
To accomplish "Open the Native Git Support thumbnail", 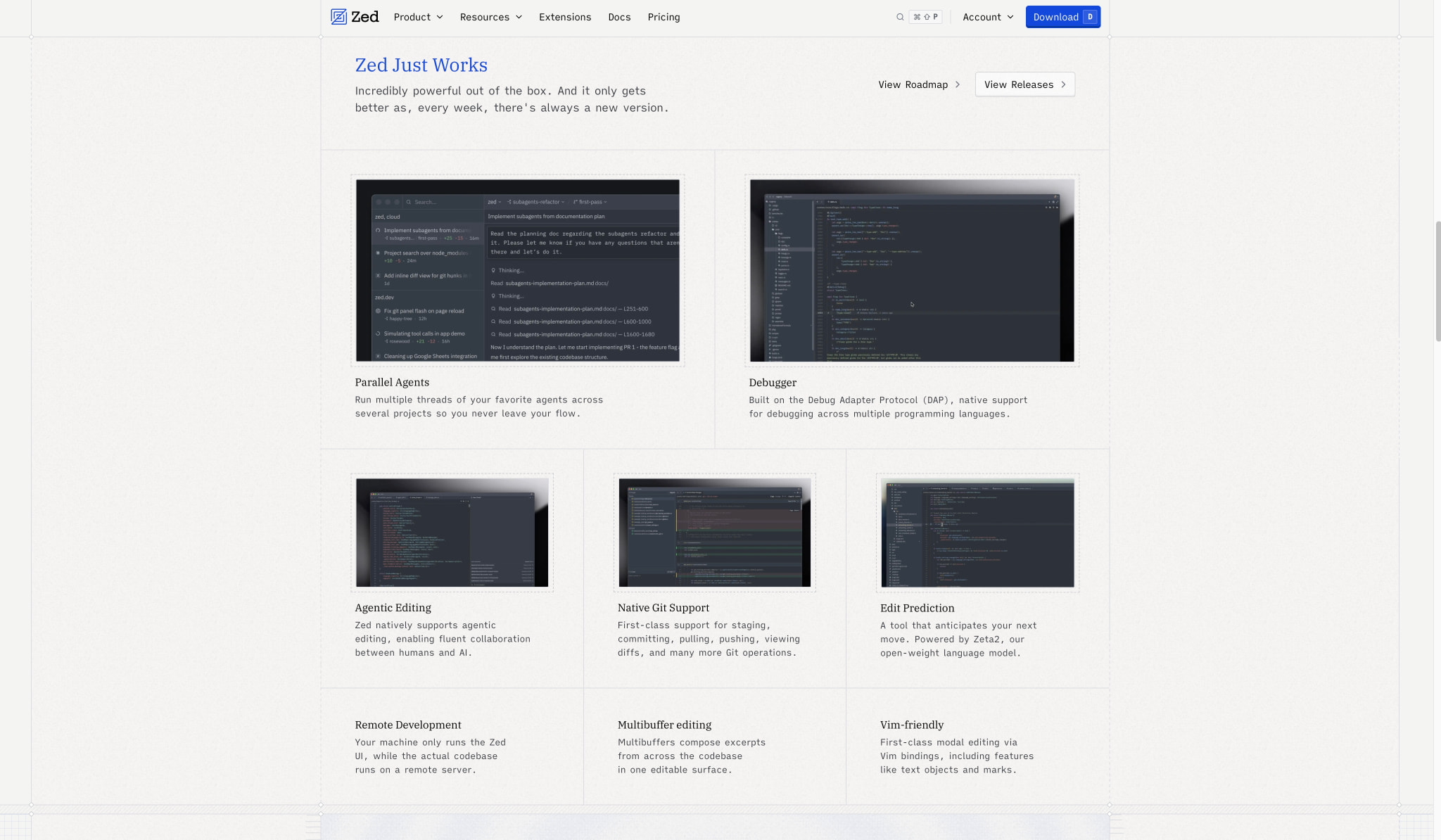I will 715,533.
